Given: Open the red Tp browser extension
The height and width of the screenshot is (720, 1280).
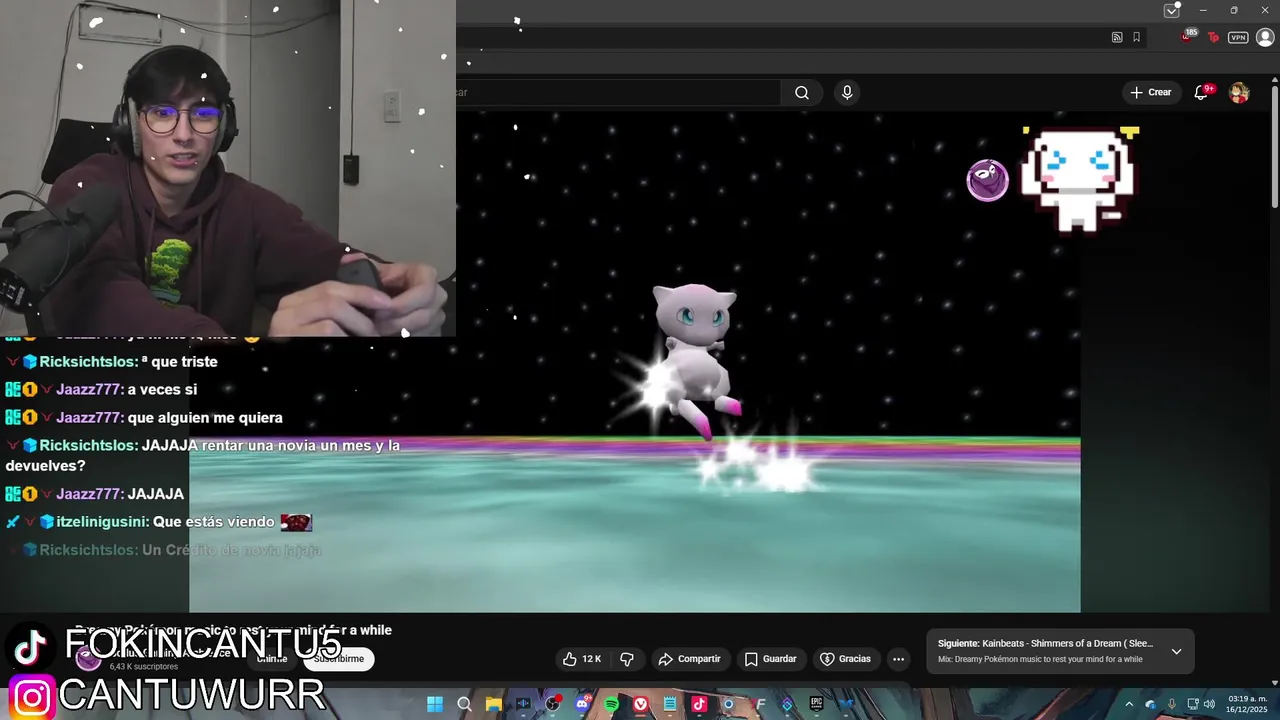Looking at the screenshot, I should [x=1213, y=37].
